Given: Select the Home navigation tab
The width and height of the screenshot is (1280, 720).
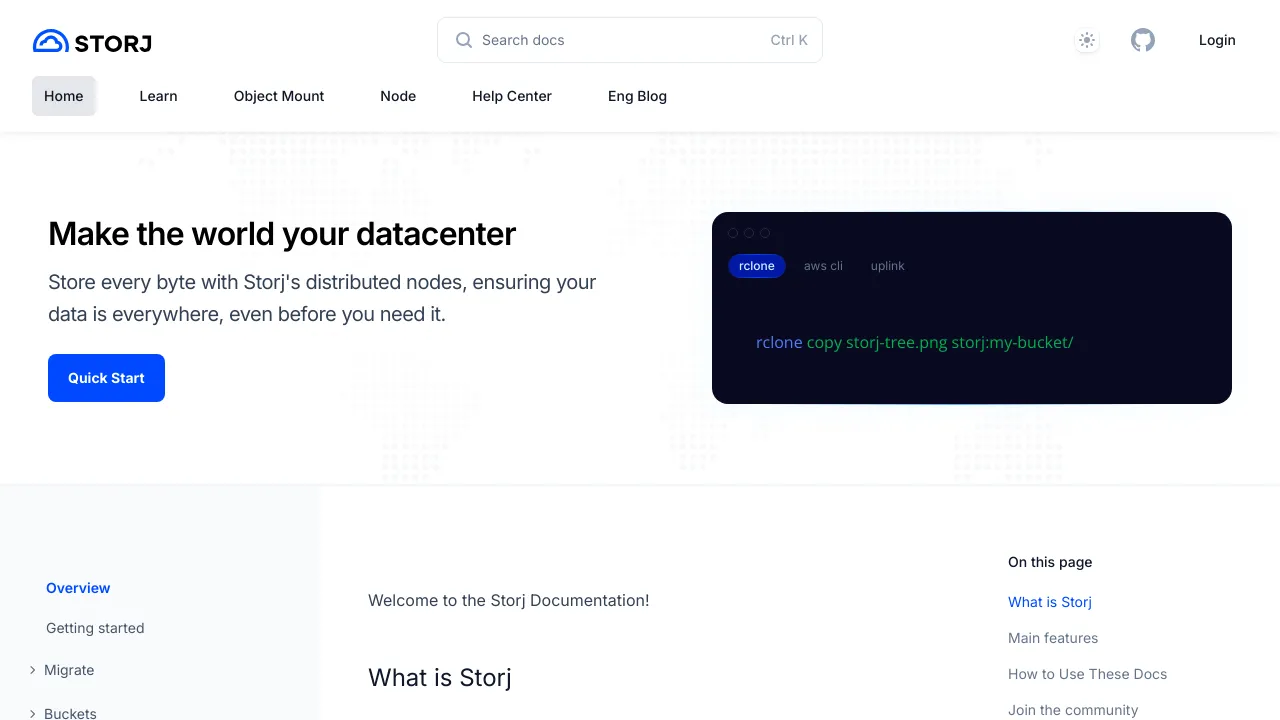Looking at the screenshot, I should pos(64,96).
